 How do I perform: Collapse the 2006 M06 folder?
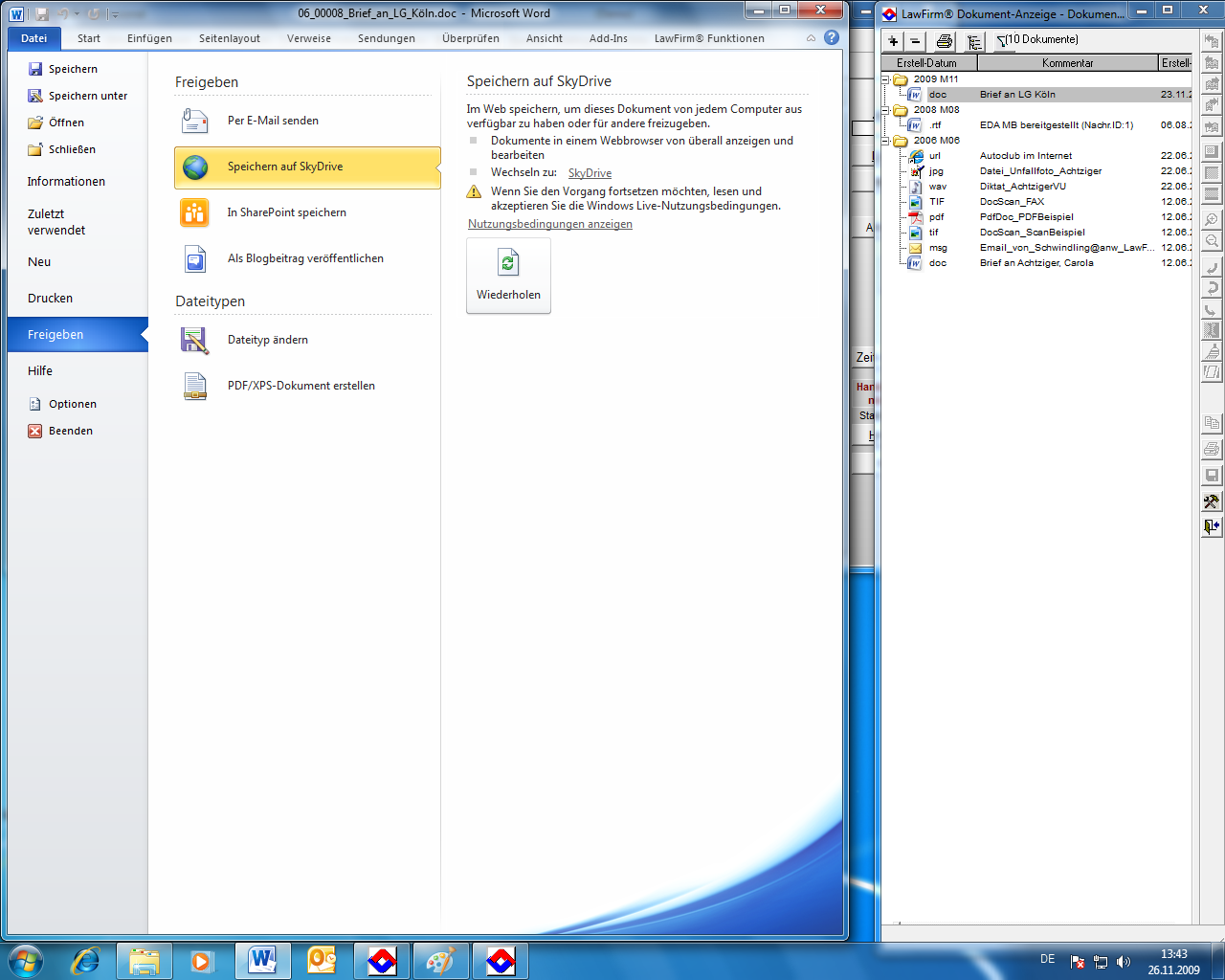[x=886, y=141]
